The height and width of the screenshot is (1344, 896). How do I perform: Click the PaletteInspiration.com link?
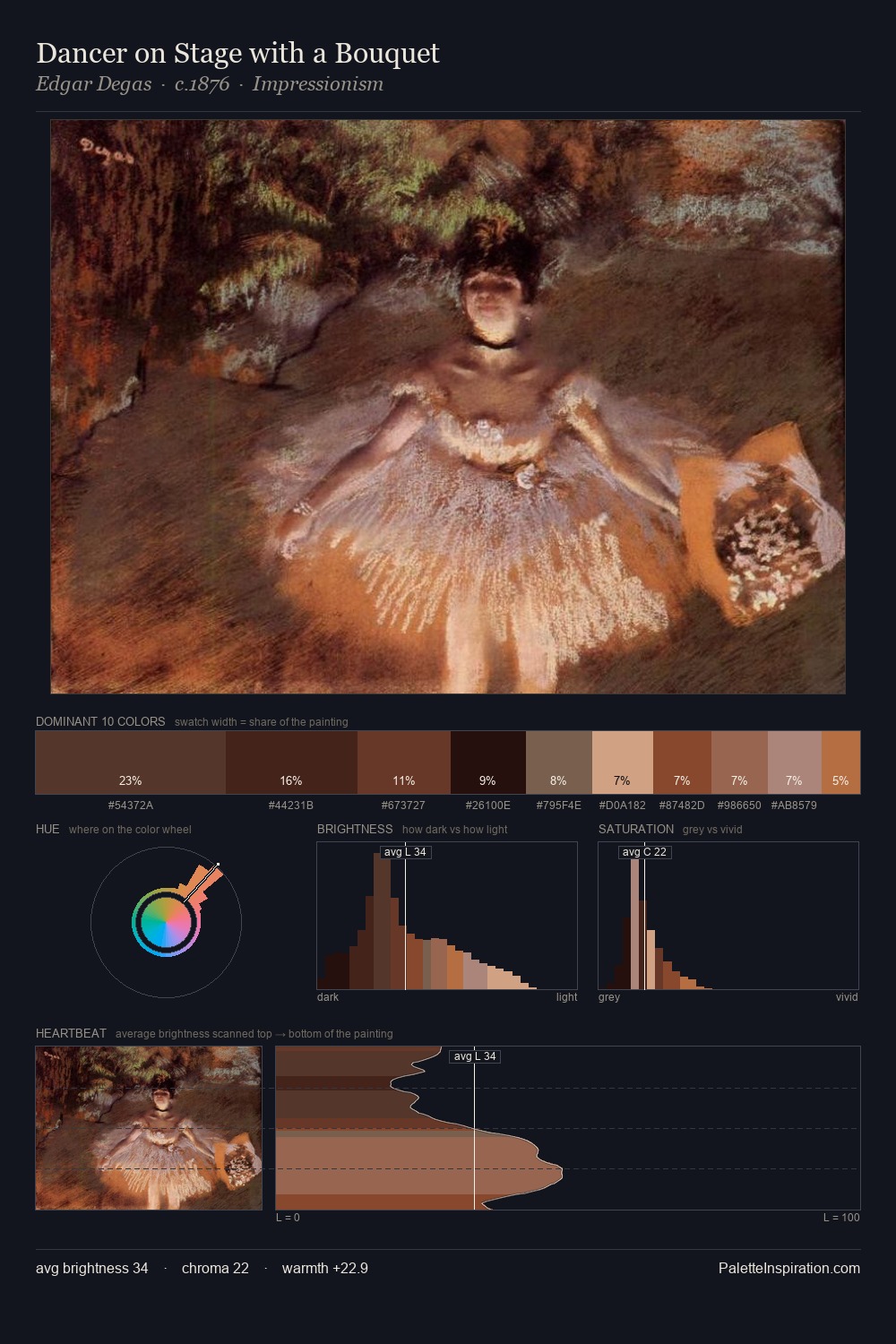coord(789,1268)
